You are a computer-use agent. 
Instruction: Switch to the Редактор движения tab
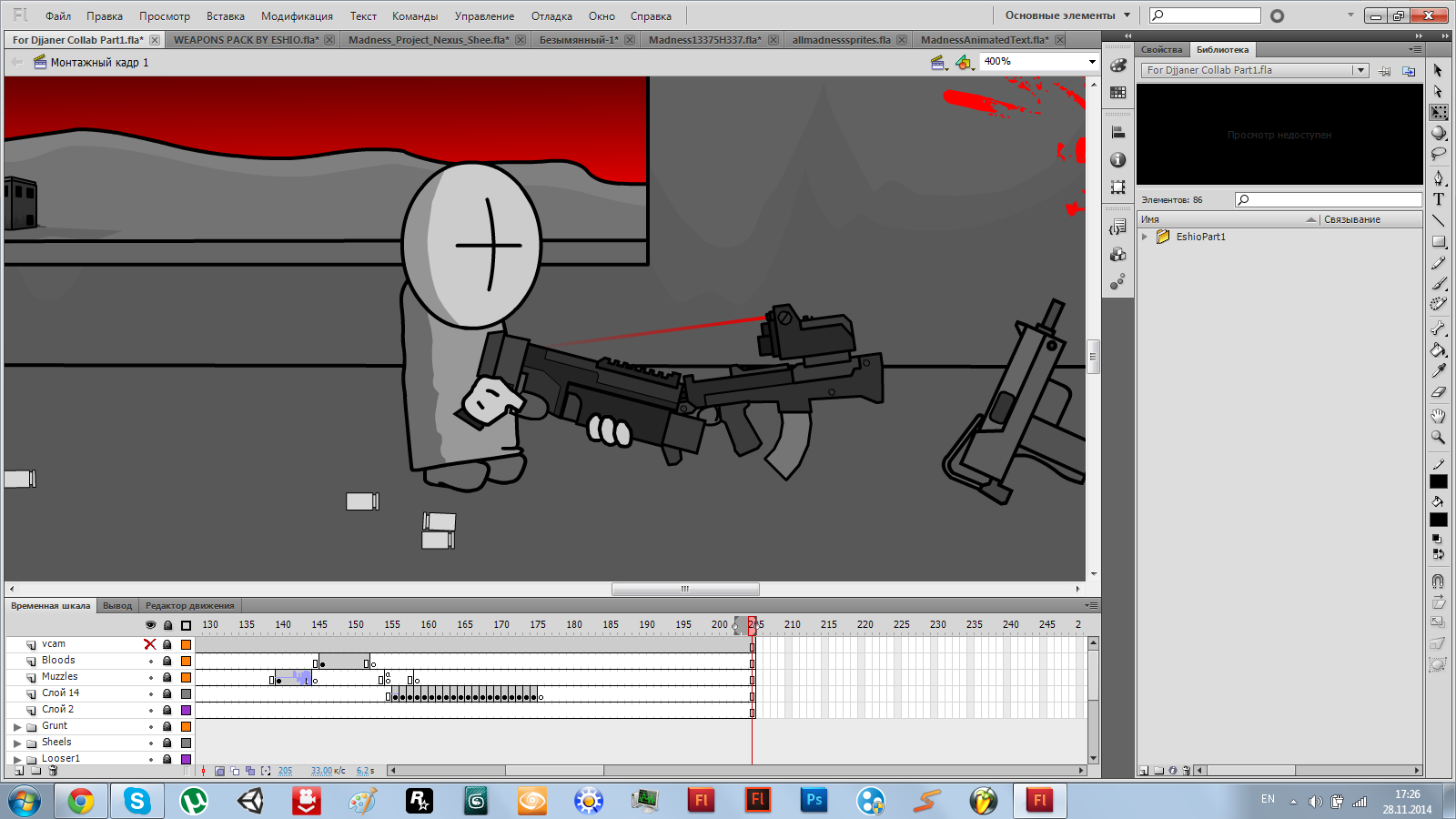point(190,605)
